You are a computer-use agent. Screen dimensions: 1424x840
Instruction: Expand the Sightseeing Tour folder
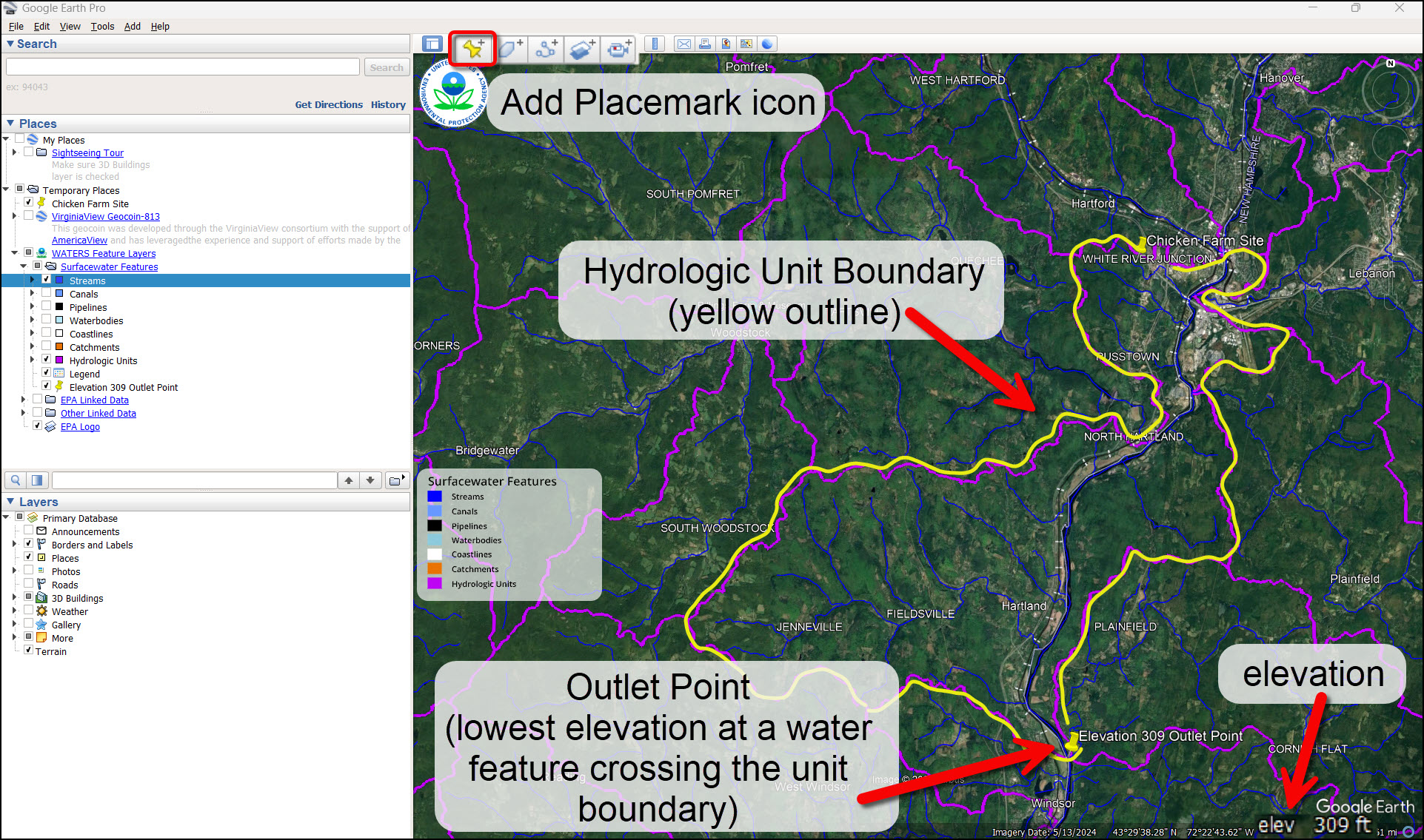tap(14, 152)
